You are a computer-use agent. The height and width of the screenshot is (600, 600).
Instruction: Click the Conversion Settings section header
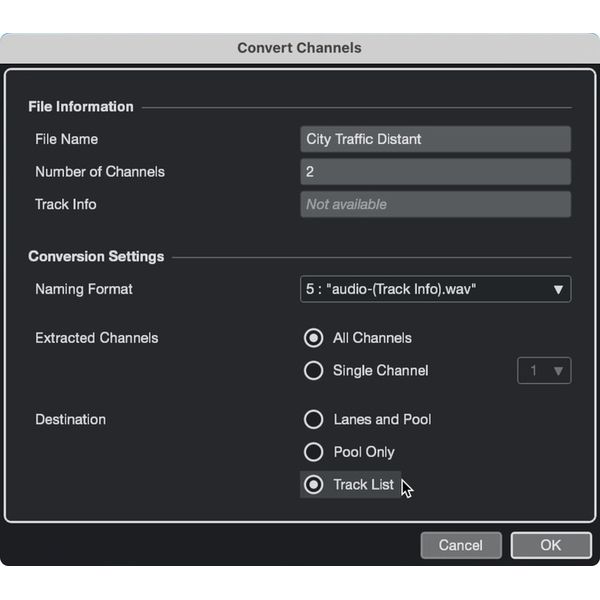click(96, 257)
